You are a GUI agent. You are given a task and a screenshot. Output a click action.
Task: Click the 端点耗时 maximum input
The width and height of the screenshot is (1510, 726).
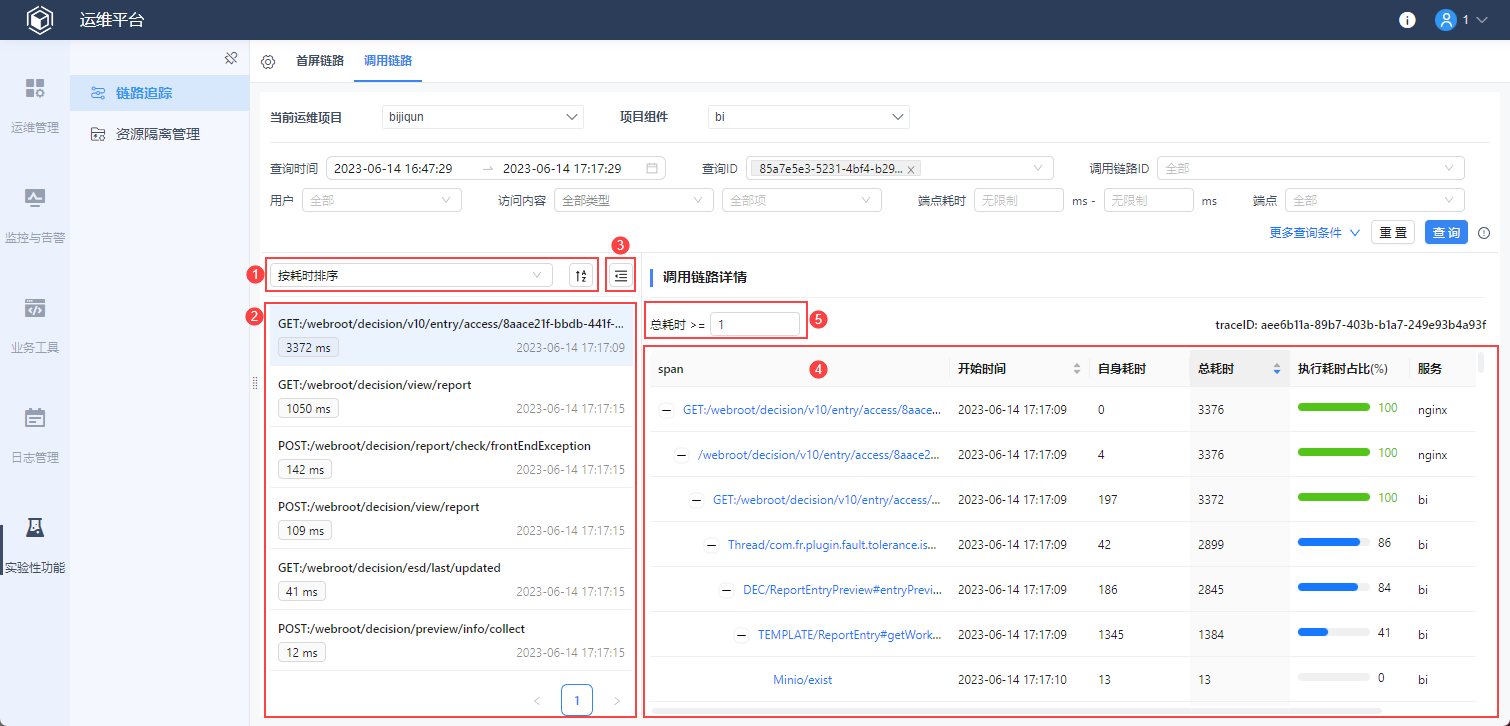(x=1149, y=200)
